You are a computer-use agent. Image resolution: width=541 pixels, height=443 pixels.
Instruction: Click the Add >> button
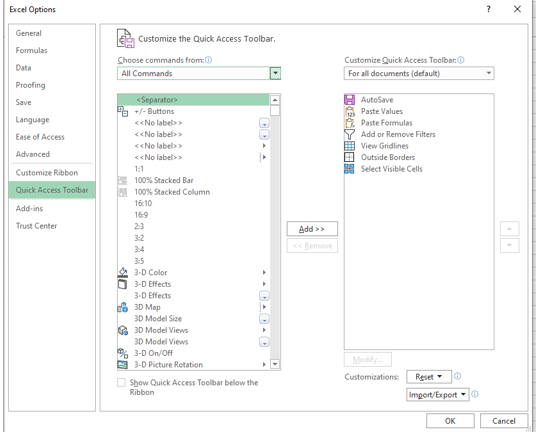click(x=312, y=229)
